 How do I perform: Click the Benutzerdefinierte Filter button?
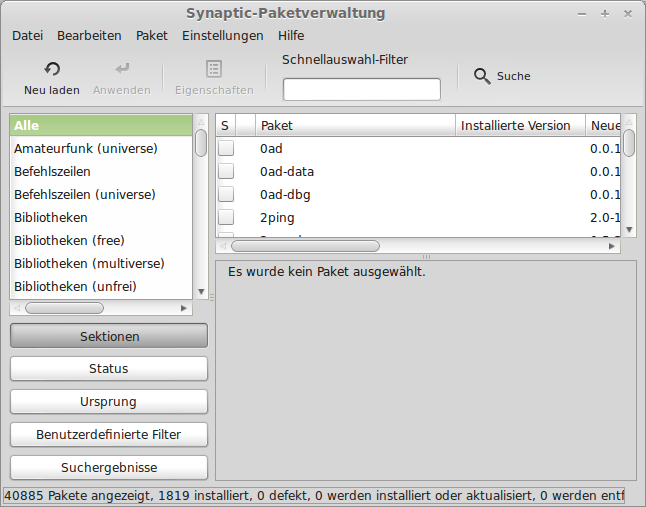coord(109,434)
